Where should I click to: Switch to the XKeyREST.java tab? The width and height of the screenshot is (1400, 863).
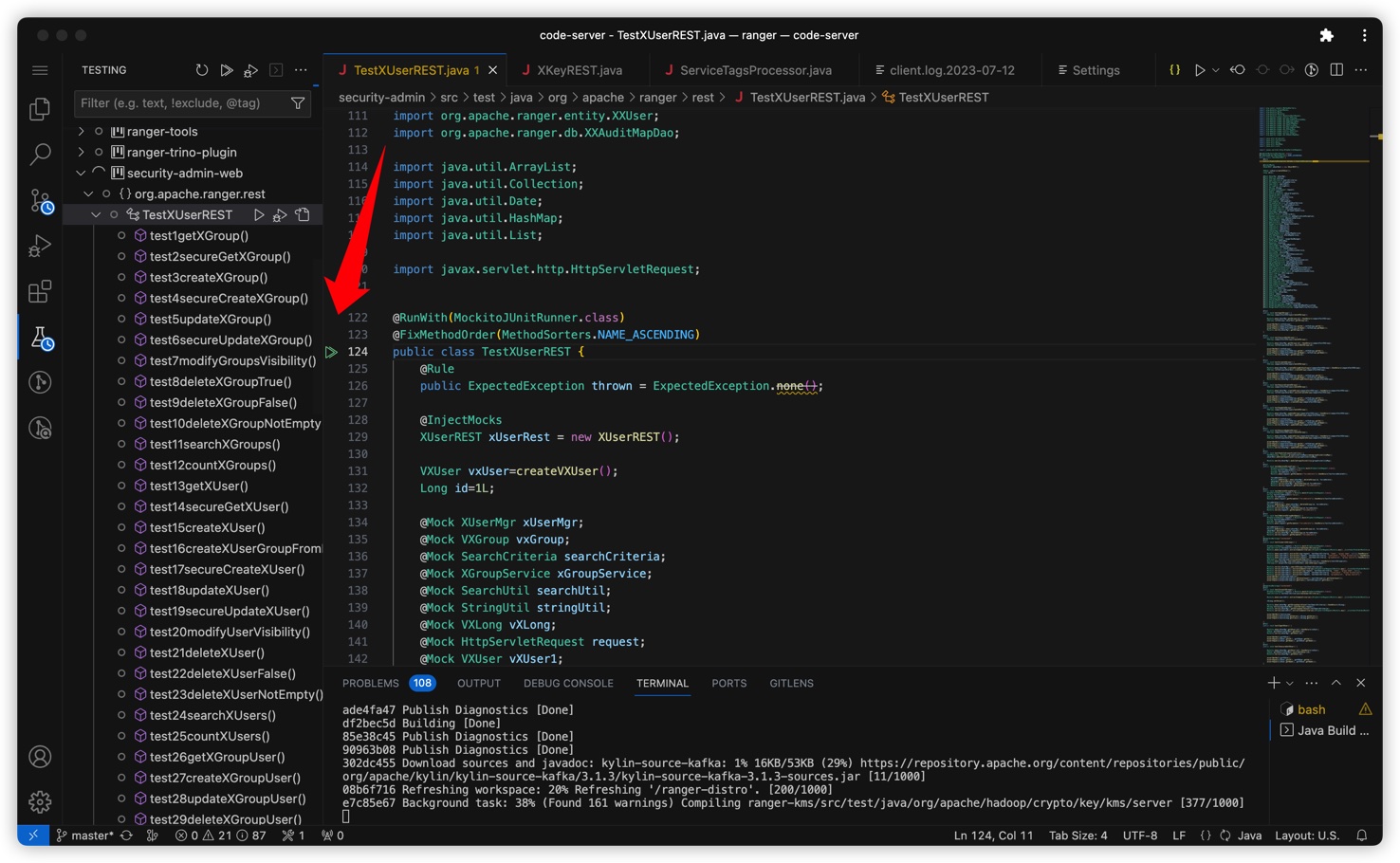(579, 70)
